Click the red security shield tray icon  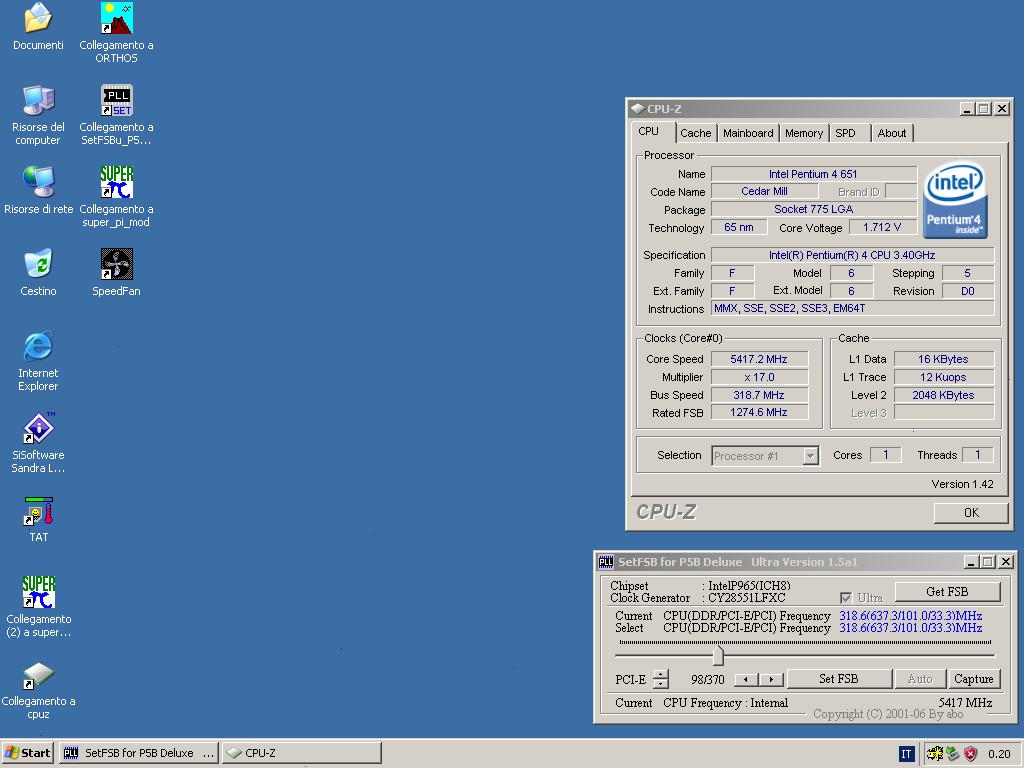tap(970, 754)
